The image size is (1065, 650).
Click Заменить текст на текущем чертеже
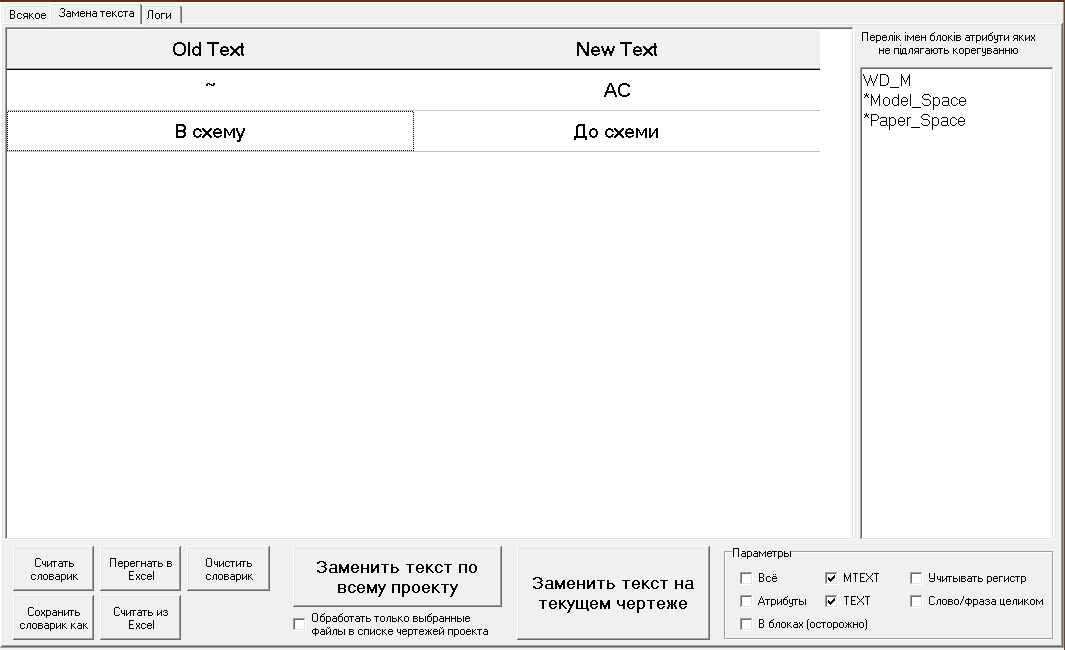[612, 593]
